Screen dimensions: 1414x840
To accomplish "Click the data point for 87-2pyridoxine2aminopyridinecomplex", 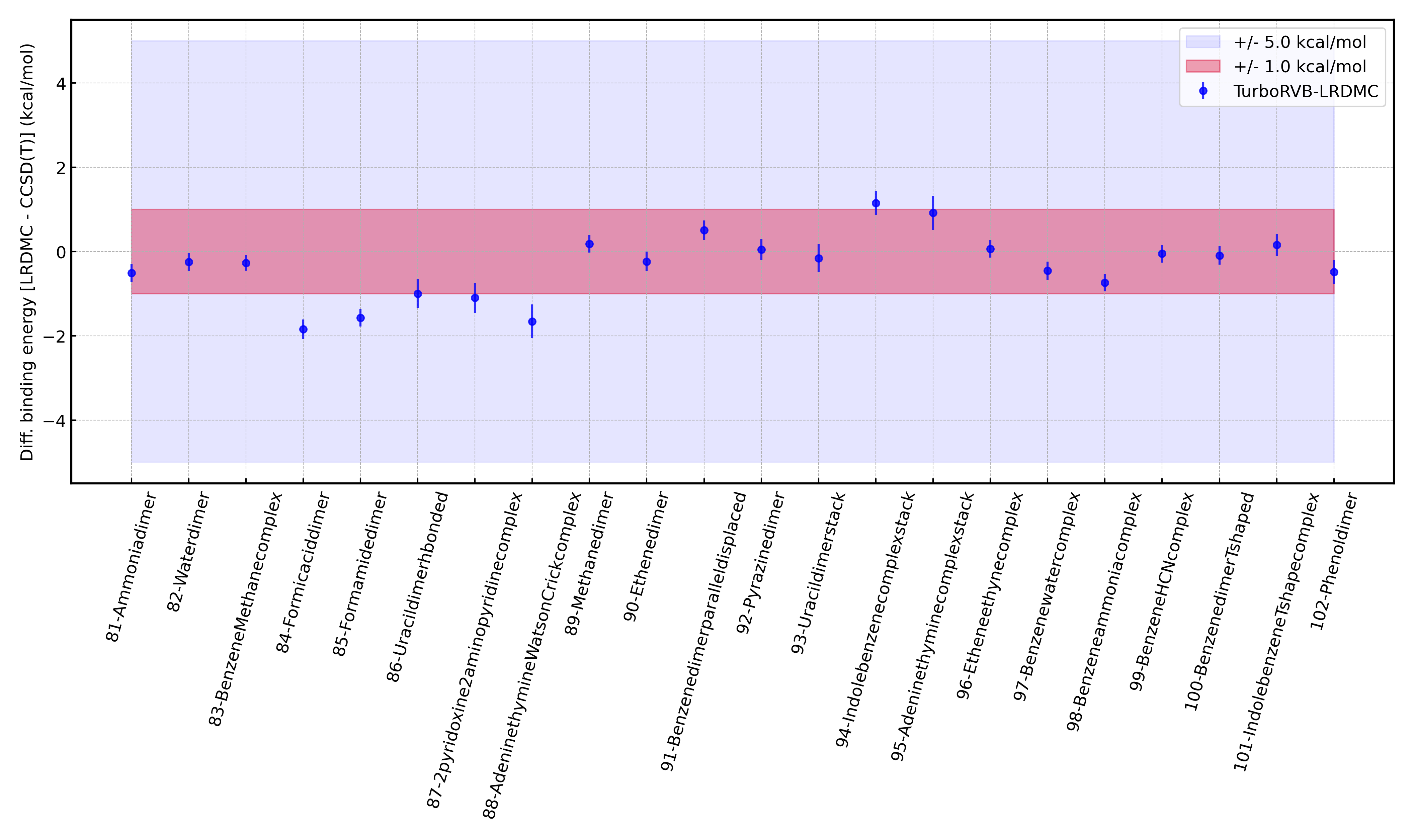I will 475,298.
